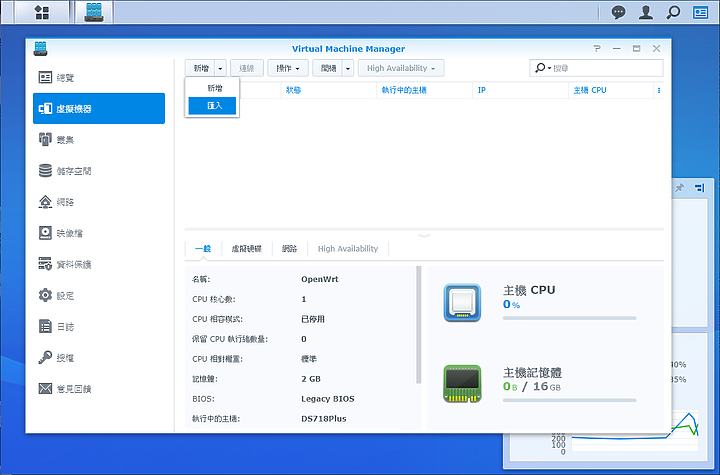
Task: Click the help question mark icon
Action: (596, 49)
